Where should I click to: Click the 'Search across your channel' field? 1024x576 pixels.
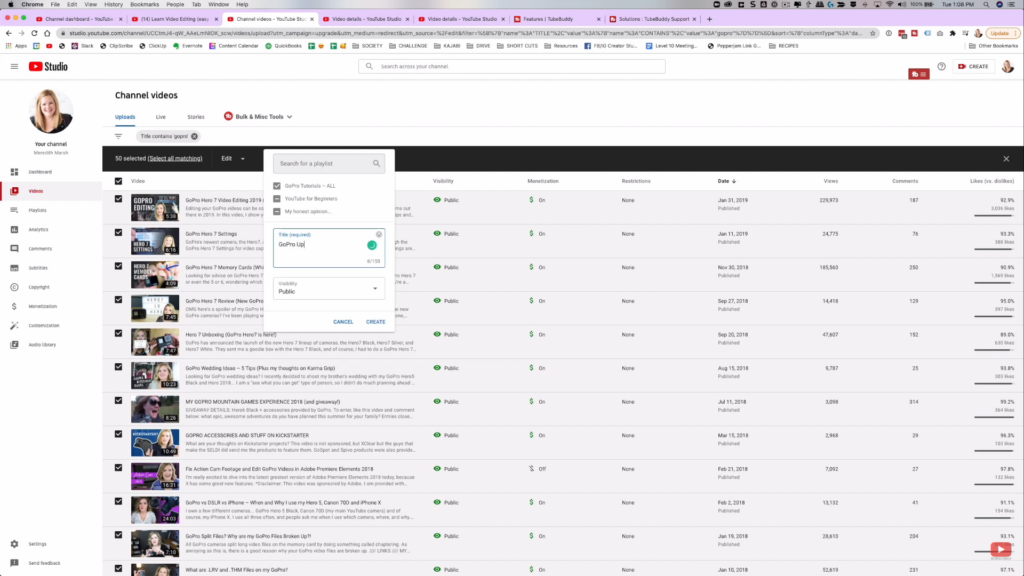(x=512, y=67)
